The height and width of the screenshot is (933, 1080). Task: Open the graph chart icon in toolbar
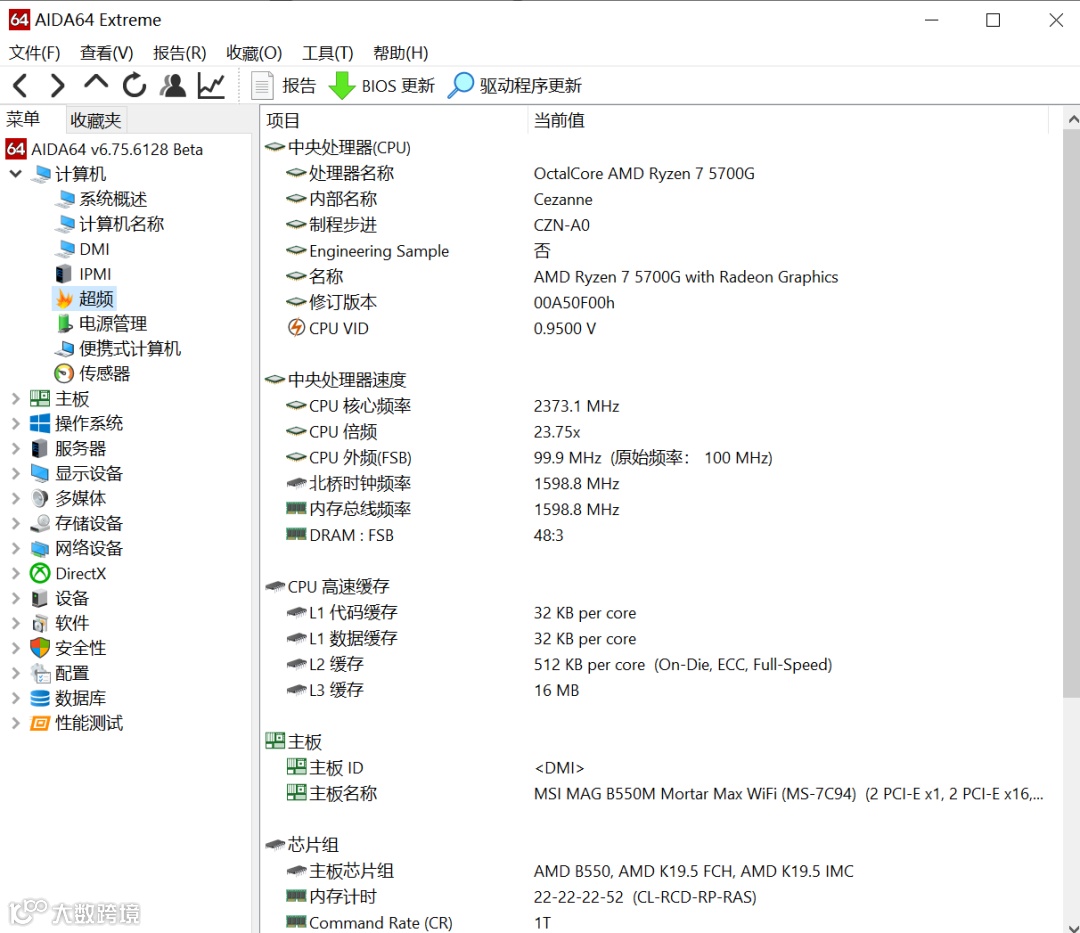211,85
